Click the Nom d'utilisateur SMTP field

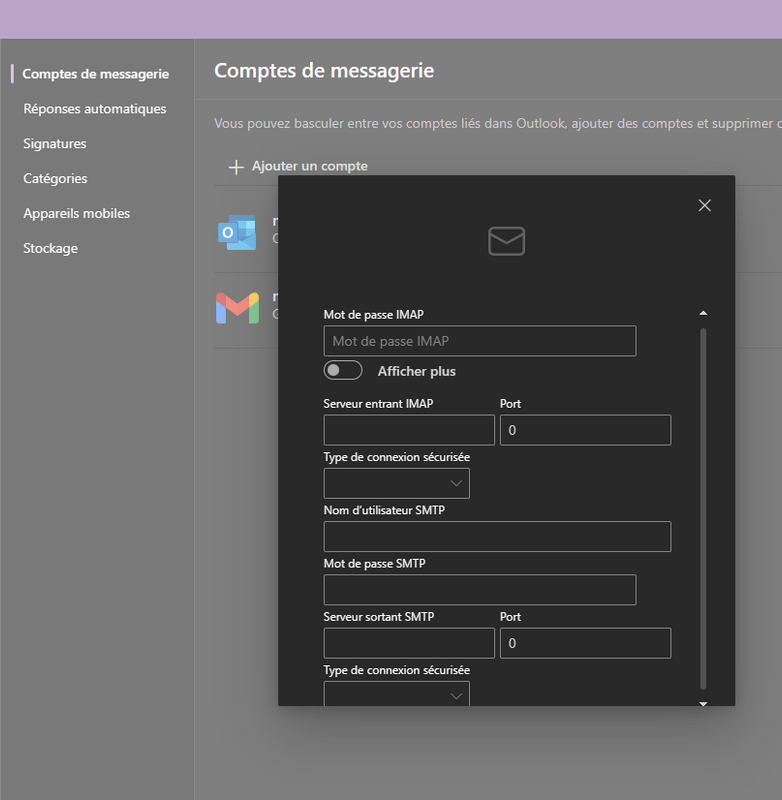[x=497, y=536]
